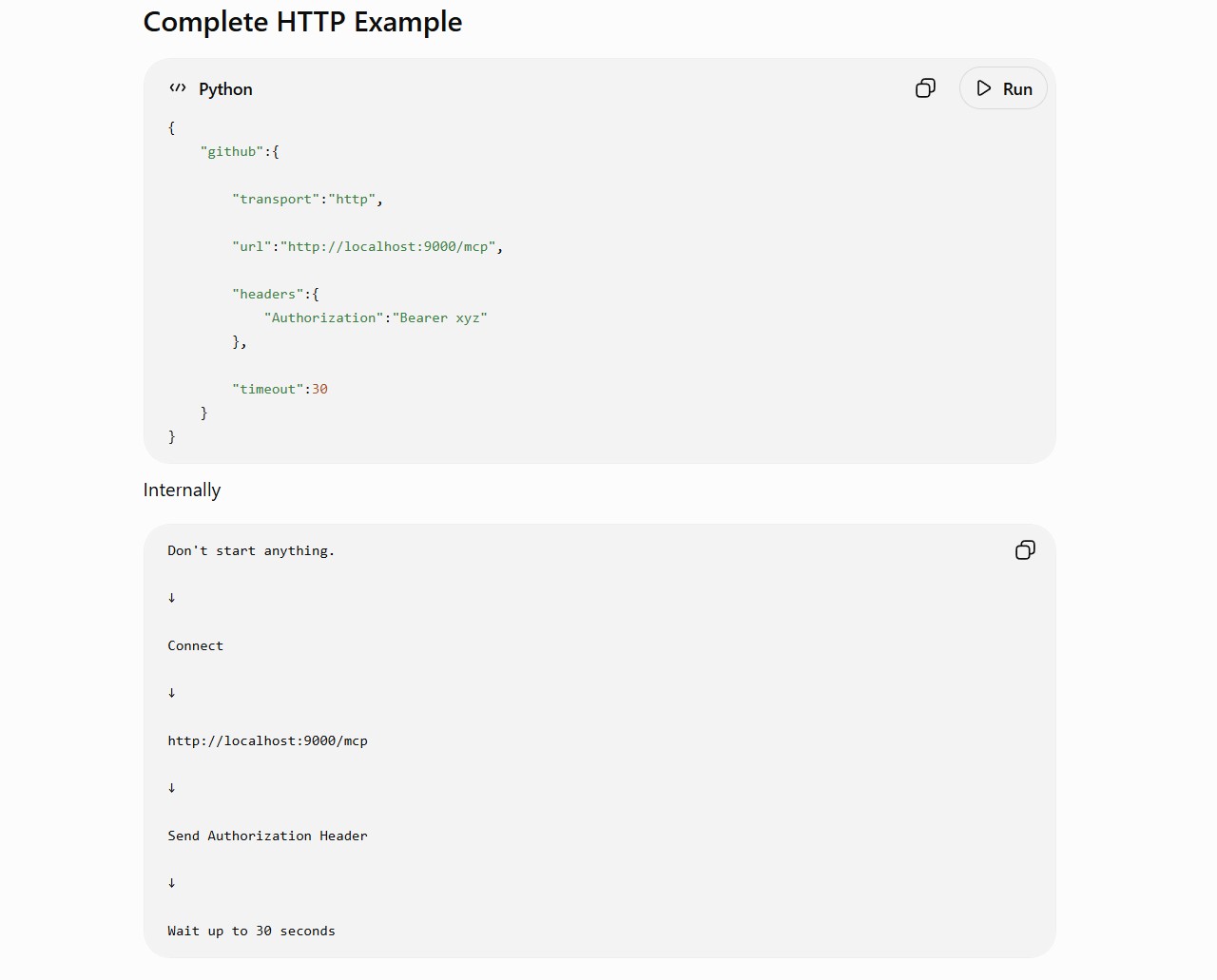Click the first down arrow under Don't start
The height and width of the screenshot is (980, 1217).
click(x=171, y=598)
